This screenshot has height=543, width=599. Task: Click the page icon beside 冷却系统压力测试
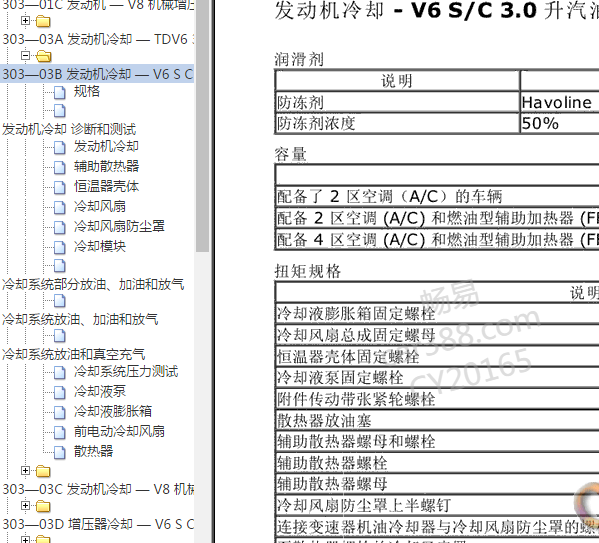[60, 372]
